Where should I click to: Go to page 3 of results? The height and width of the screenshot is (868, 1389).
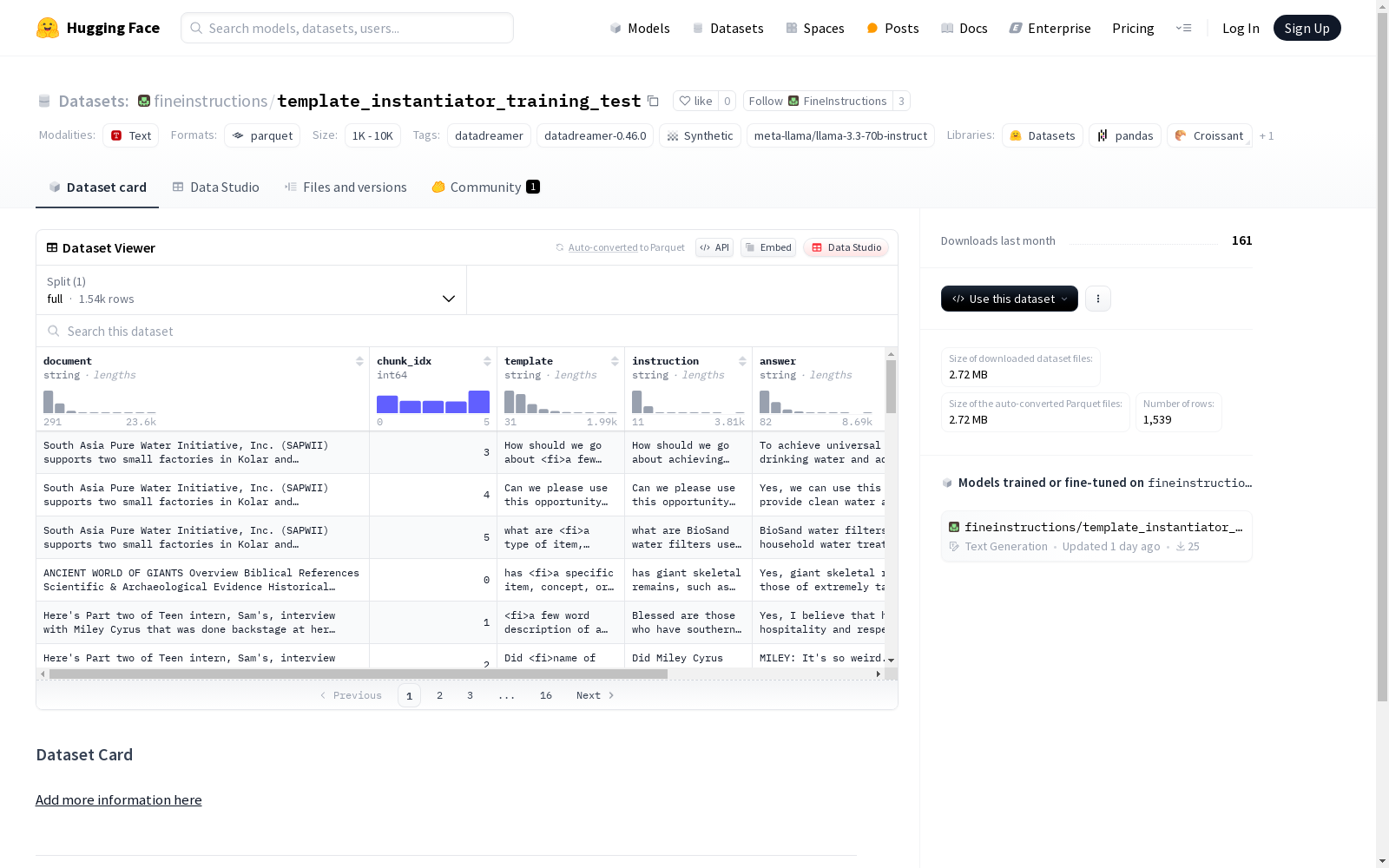(x=471, y=695)
